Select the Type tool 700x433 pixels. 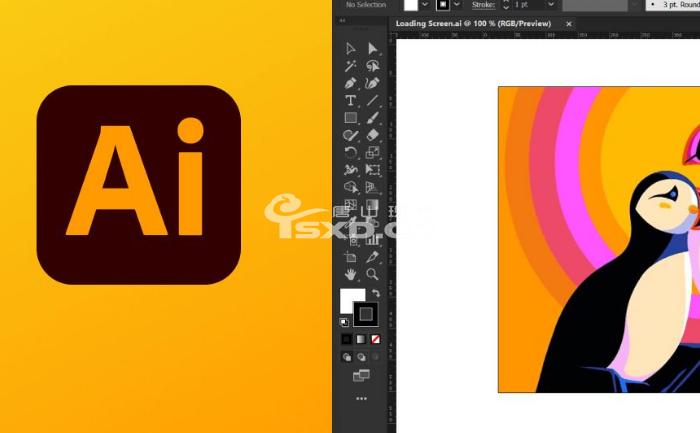[350, 101]
